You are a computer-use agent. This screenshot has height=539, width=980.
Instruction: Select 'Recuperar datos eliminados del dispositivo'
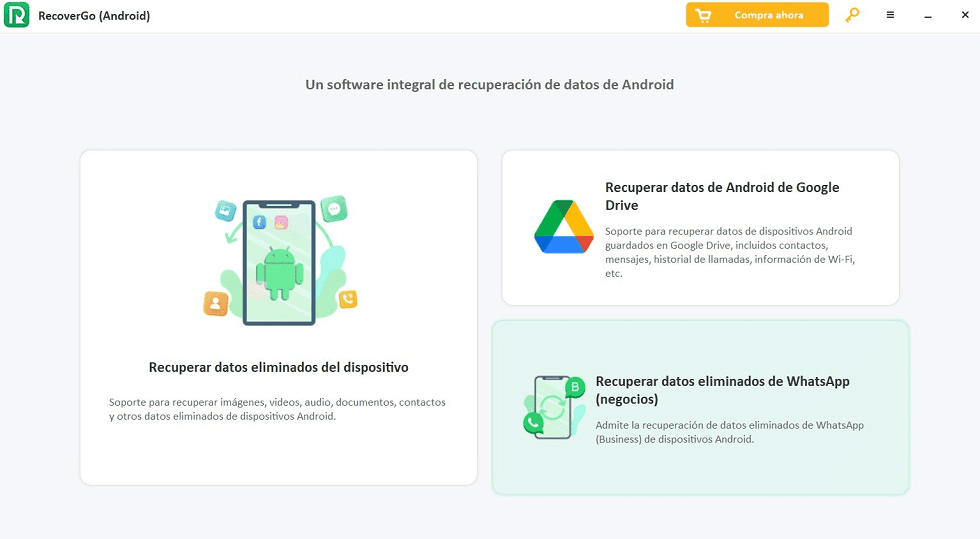[279, 317]
